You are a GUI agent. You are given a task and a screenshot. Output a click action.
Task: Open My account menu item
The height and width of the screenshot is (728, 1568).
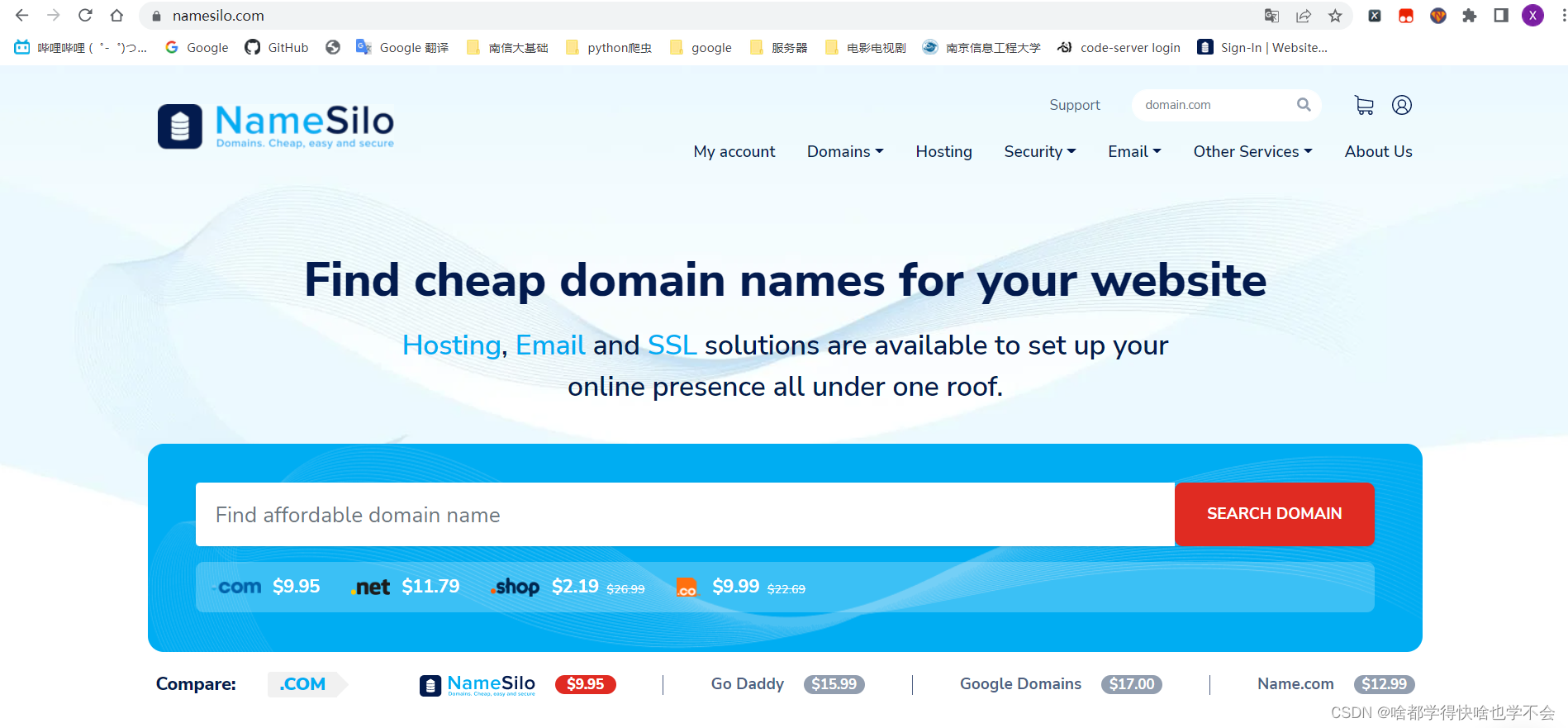pos(734,151)
